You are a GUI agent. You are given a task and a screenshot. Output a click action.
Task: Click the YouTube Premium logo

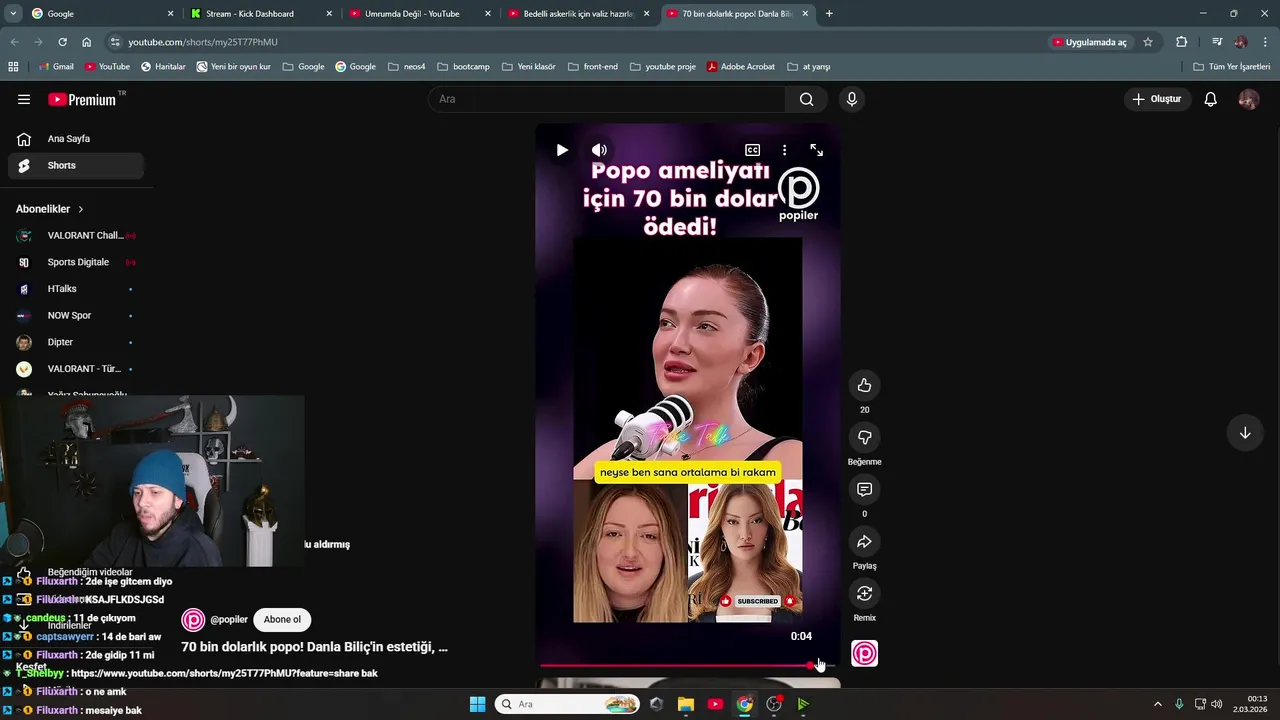82,99
